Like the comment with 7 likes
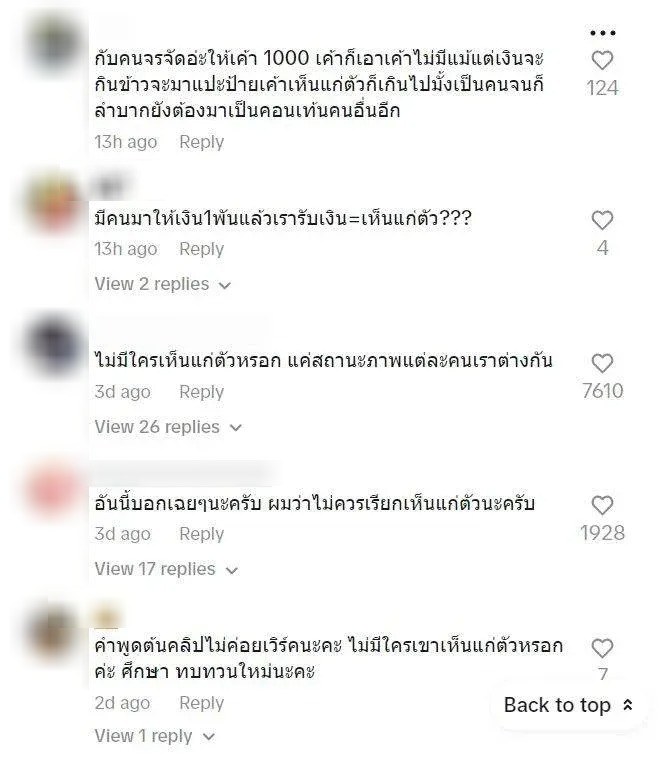This screenshot has width=659, height=764. [x=603, y=648]
